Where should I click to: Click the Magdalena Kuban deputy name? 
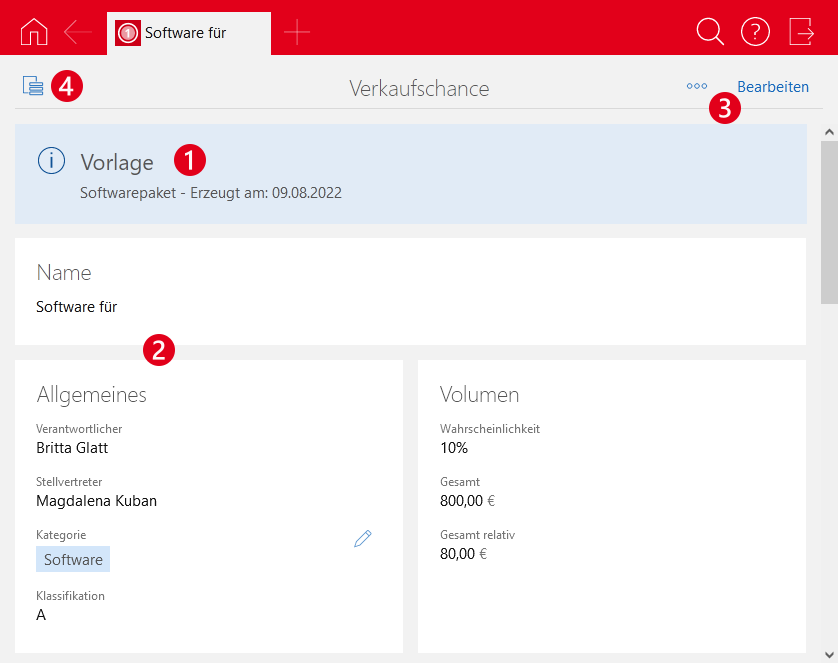96,501
